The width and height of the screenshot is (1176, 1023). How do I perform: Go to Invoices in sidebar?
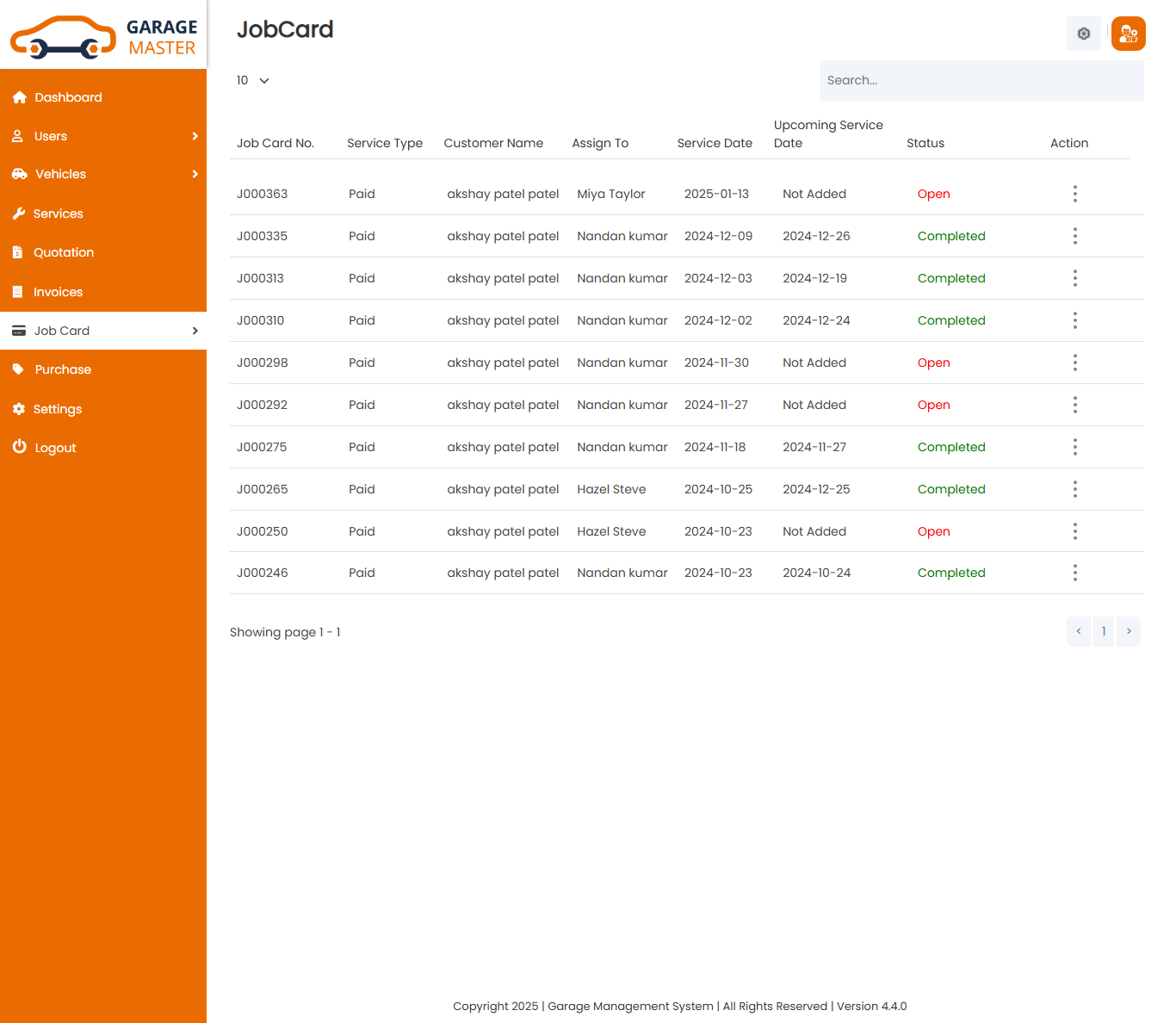58,292
